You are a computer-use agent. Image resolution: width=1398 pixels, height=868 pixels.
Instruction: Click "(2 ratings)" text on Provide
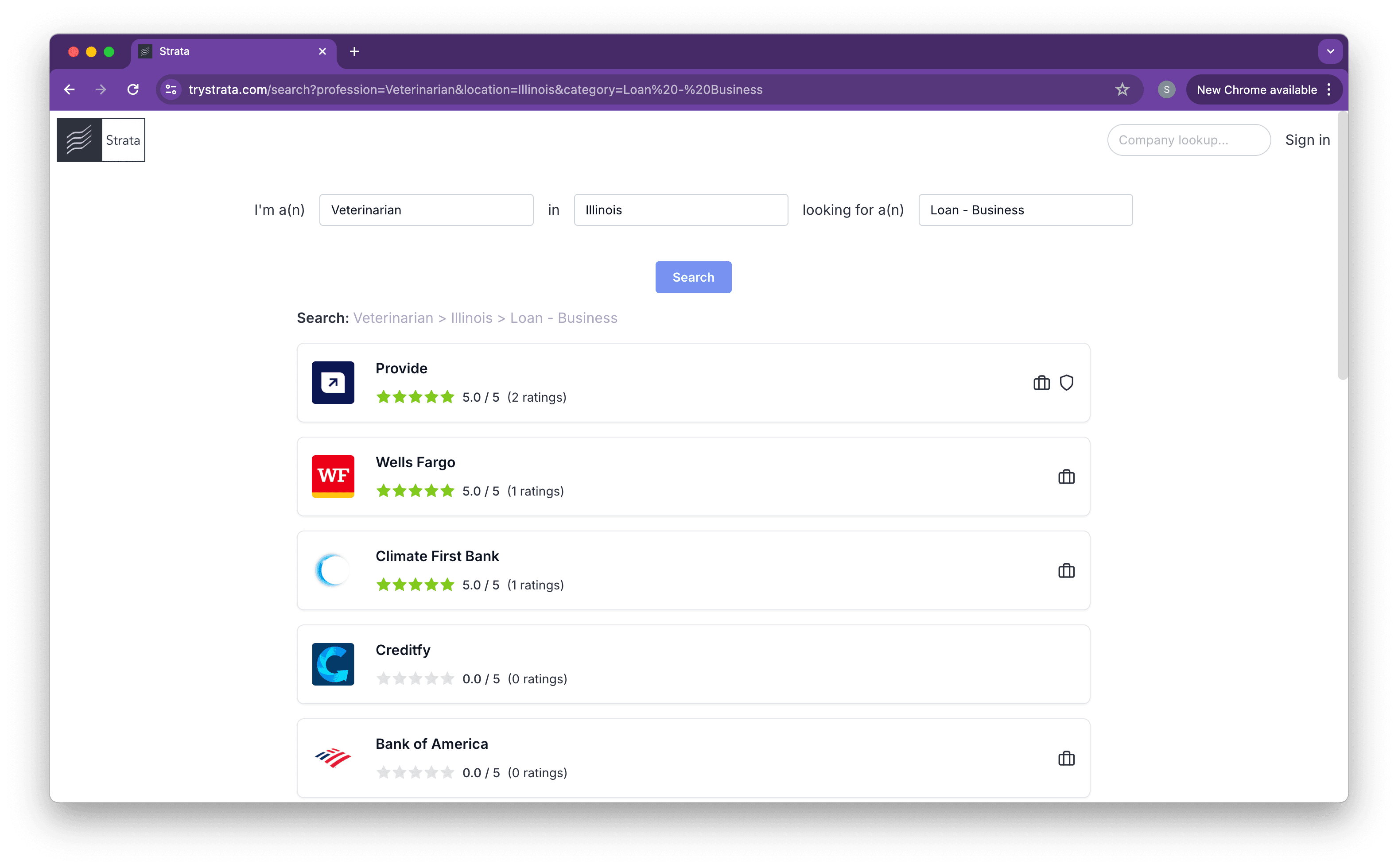point(537,397)
